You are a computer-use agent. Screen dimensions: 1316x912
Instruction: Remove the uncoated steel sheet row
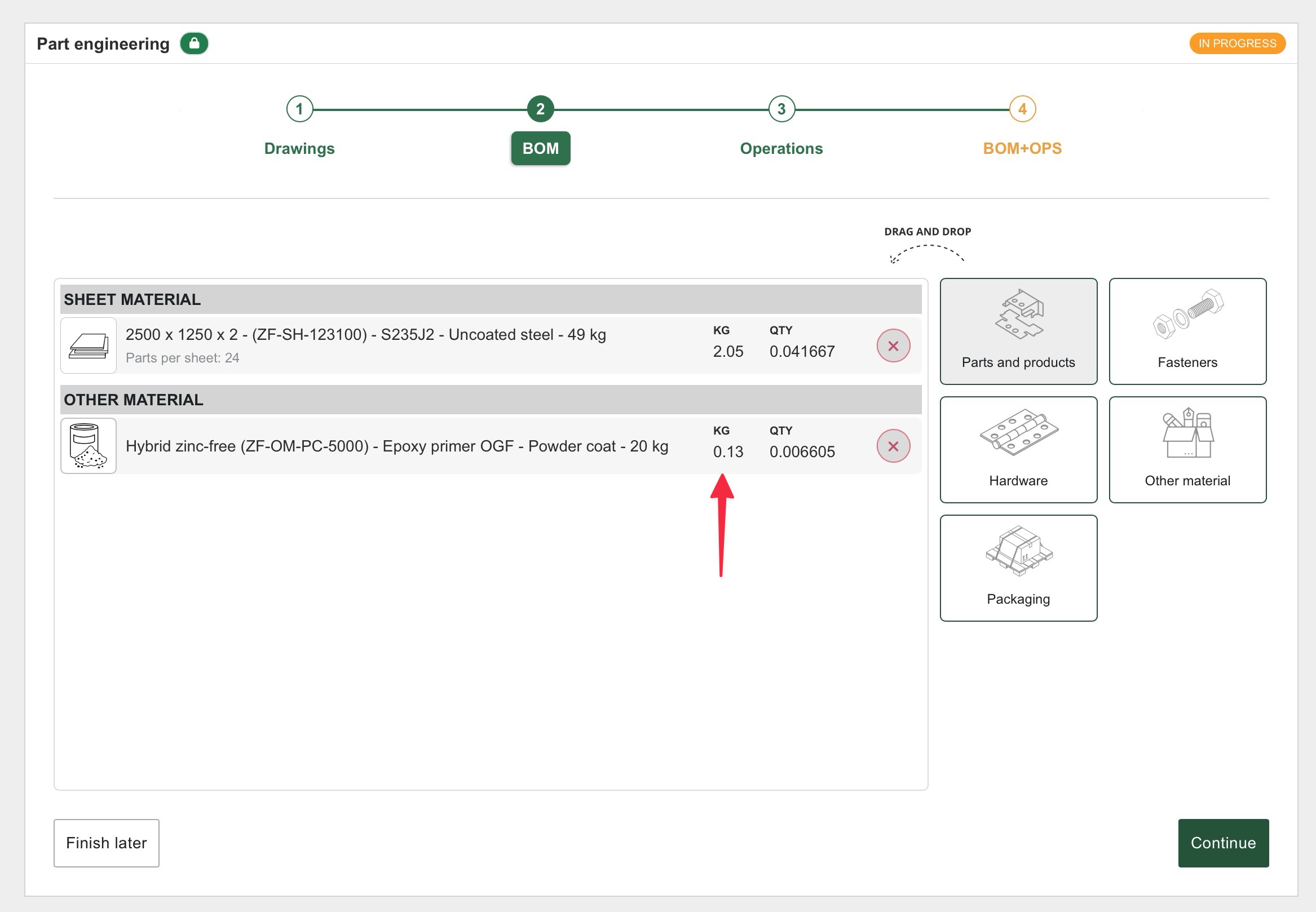pos(893,345)
